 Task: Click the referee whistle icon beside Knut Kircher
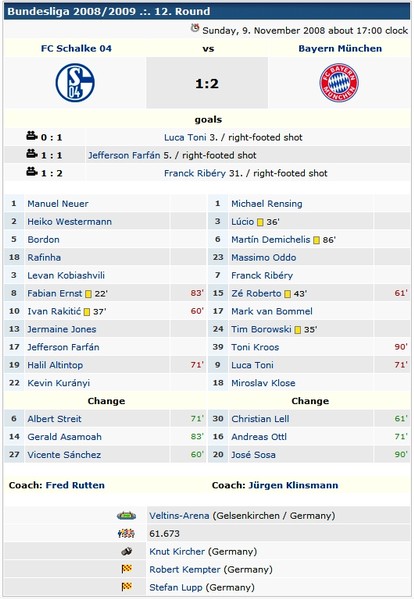pos(126,551)
